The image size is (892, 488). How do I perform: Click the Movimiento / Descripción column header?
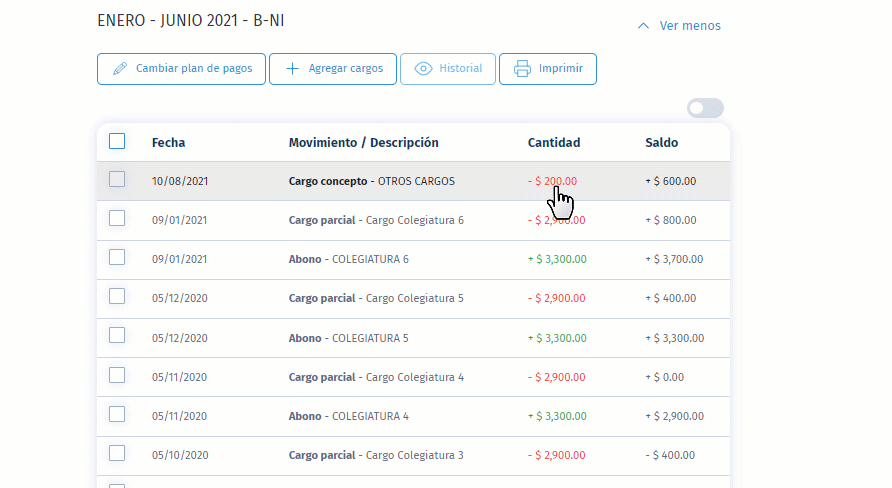364,143
